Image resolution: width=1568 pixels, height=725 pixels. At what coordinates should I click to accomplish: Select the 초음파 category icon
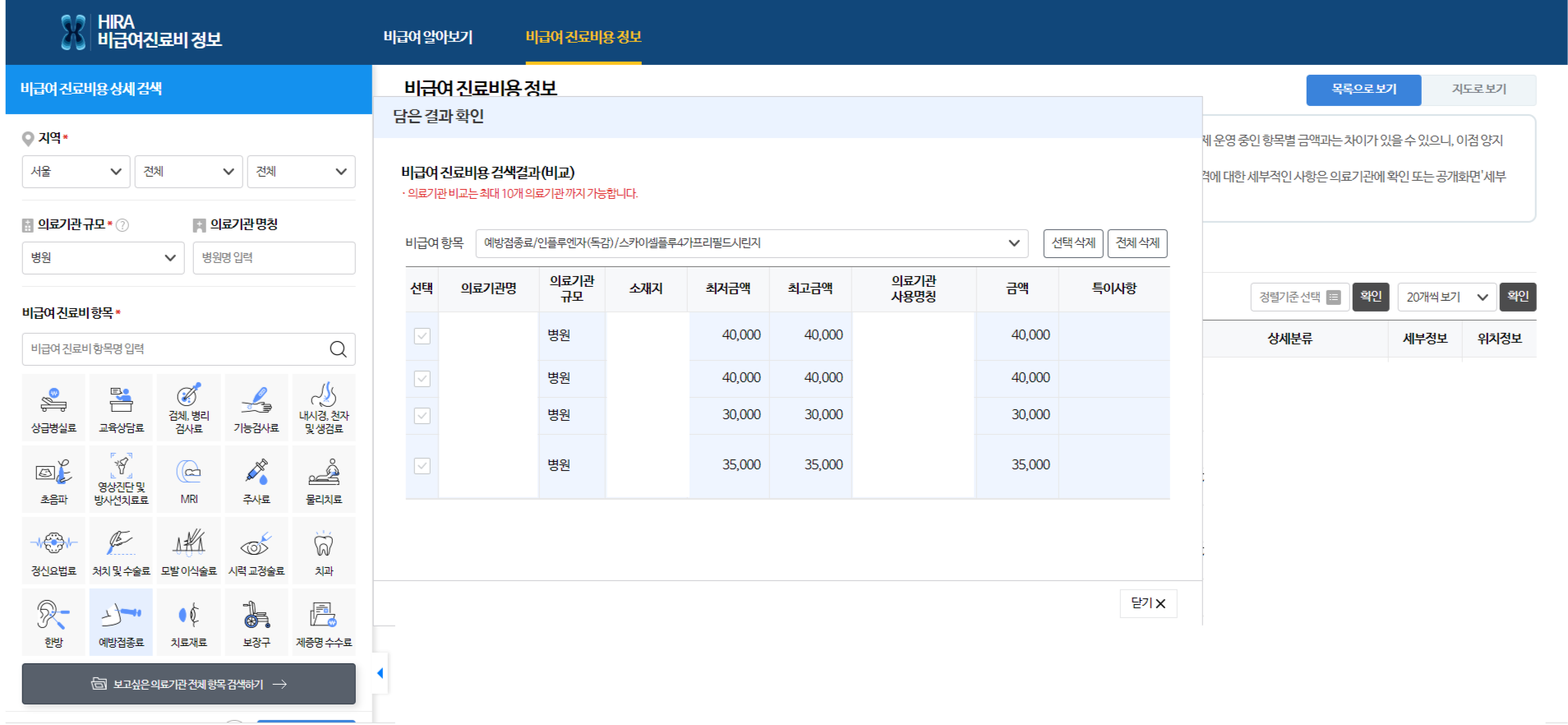(53, 479)
